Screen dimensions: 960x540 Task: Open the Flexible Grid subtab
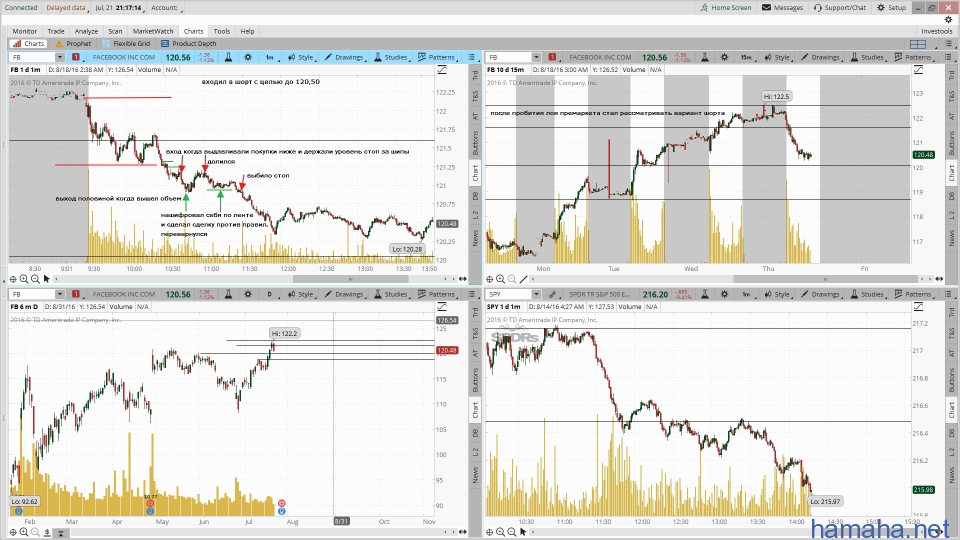click(126, 43)
